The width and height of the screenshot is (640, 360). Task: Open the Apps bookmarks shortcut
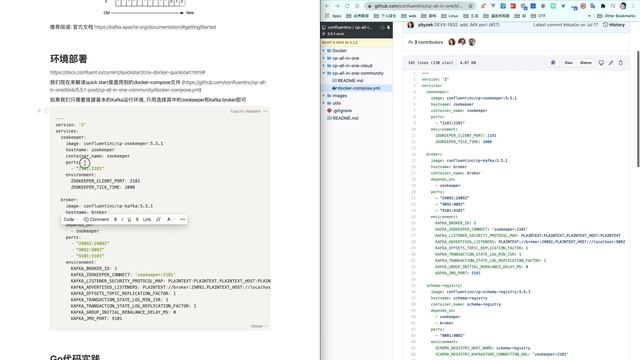point(333,16)
